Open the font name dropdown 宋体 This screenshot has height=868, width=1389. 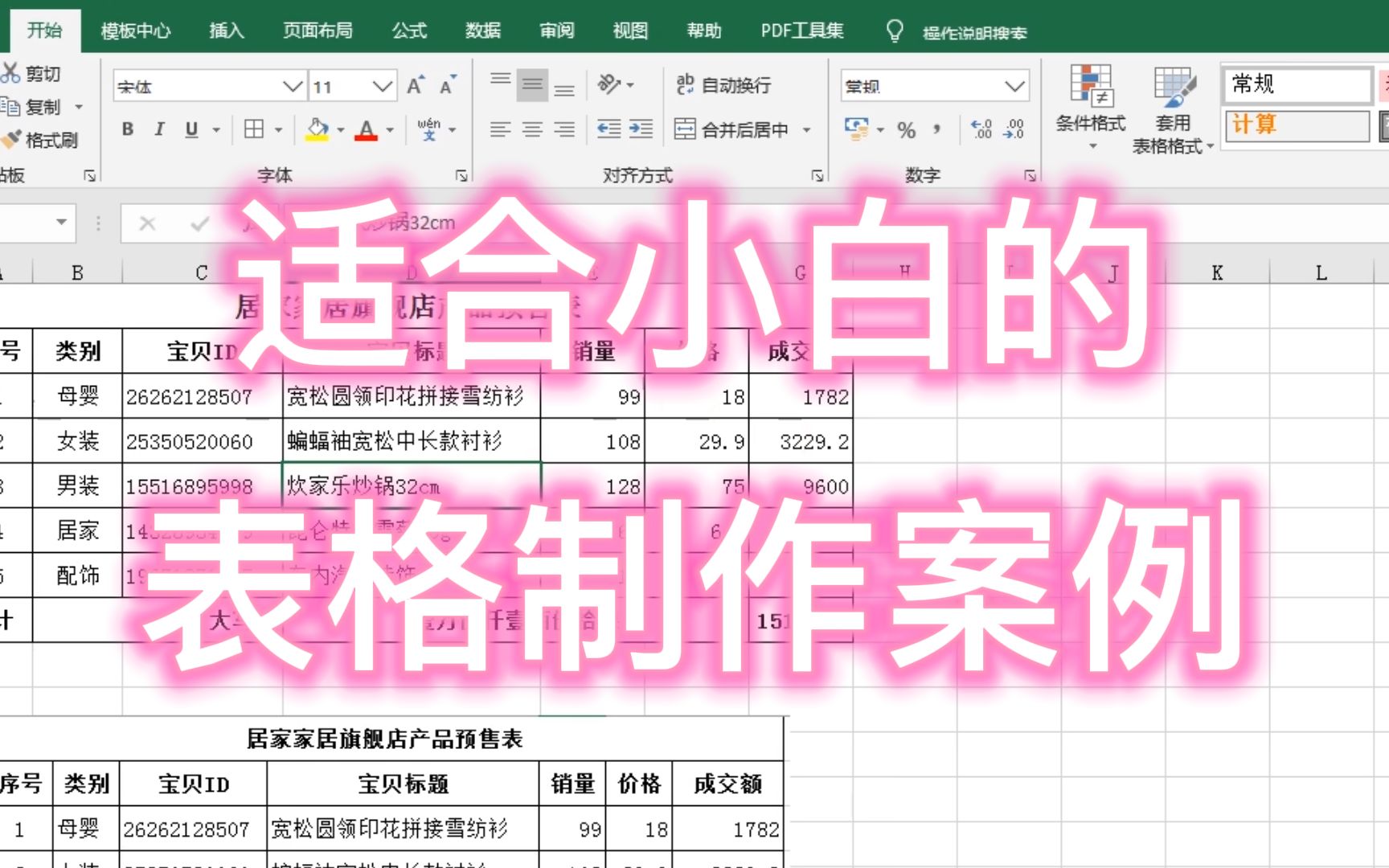(293, 86)
